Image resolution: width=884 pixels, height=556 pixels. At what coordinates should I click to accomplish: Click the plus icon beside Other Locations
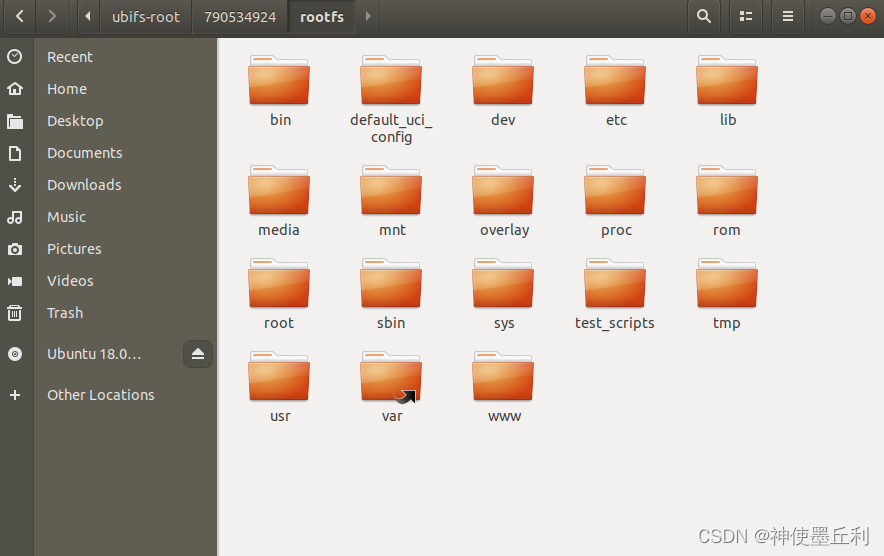pos(15,395)
